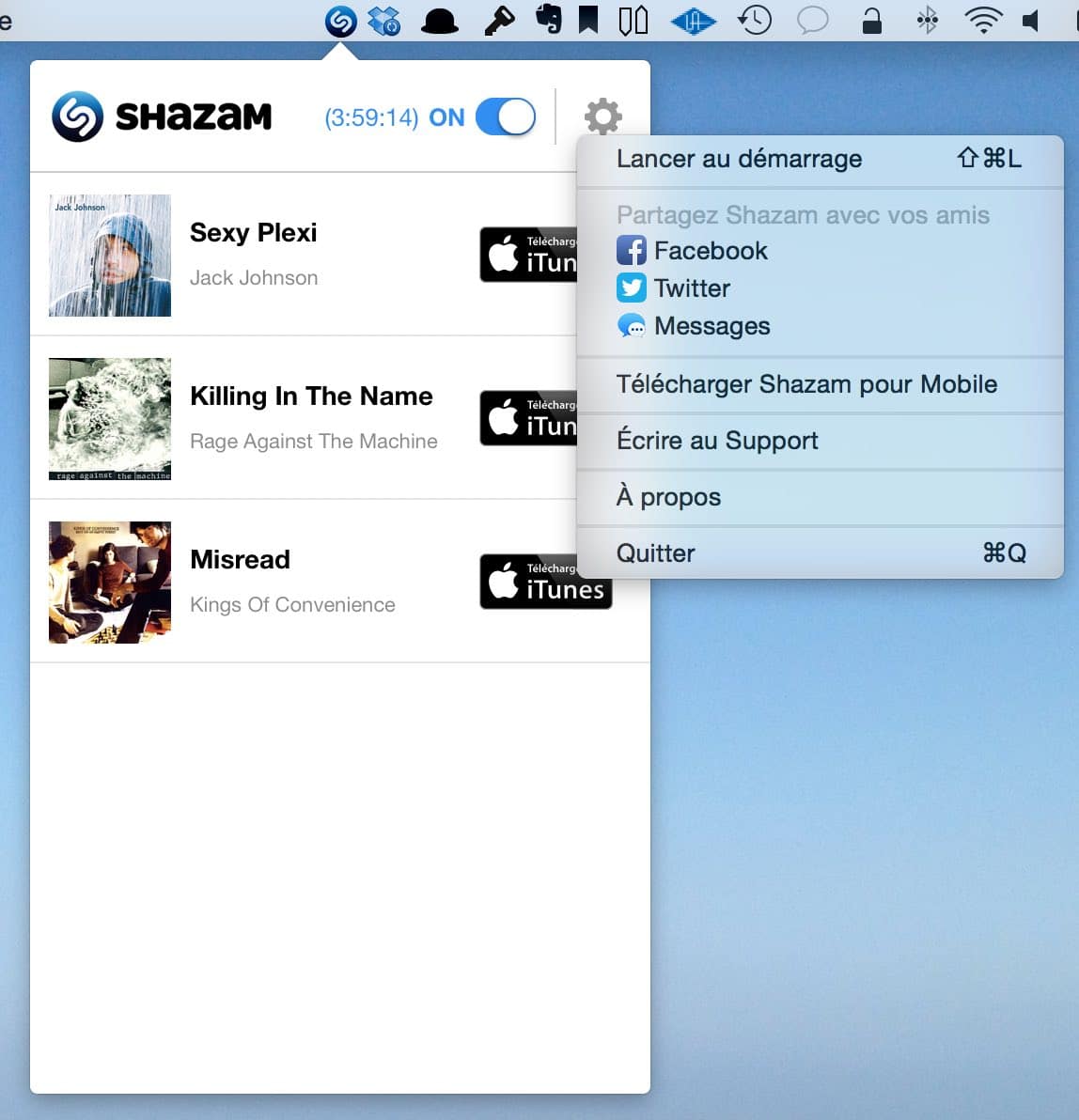Click the song title Misread
1079x1120 pixels.
click(x=240, y=559)
